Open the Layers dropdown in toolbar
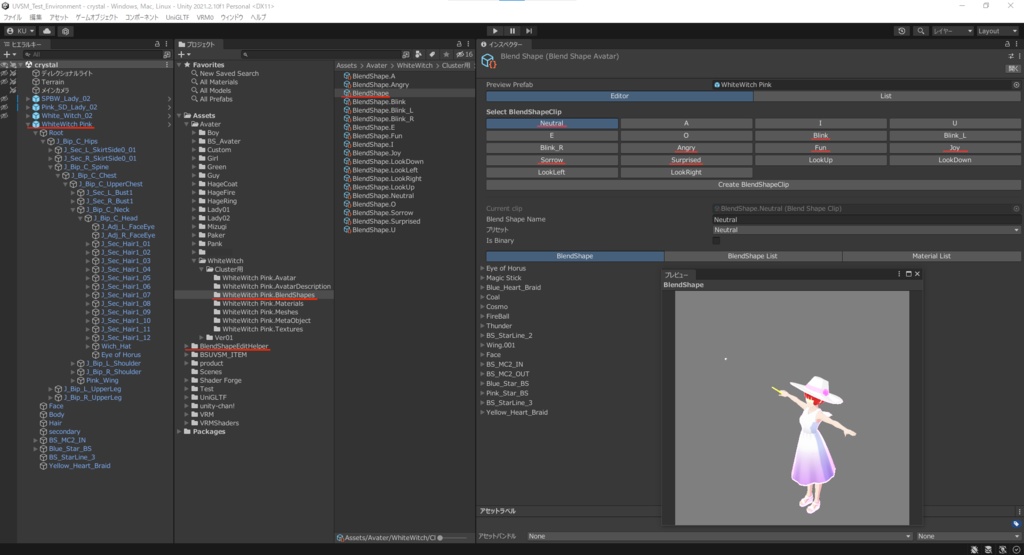1024x555 pixels. pos(952,31)
